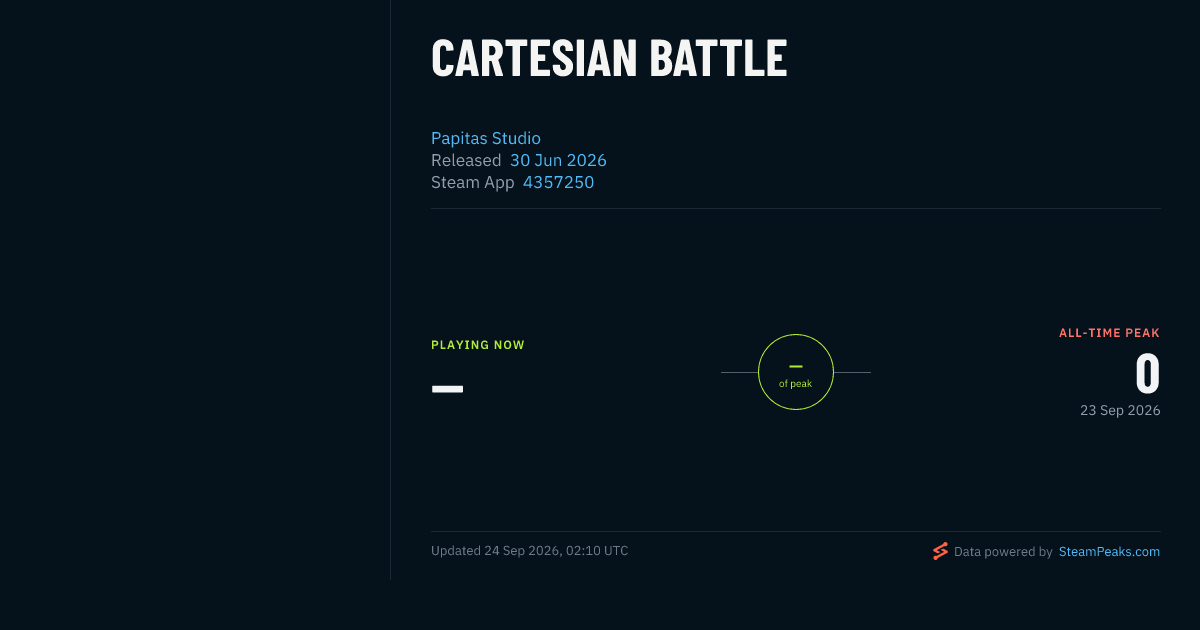The height and width of the screenshot is (630, 1200).
Task: Click the Updated 24 Sep 2026 timestamp
Action: click(530, 551)
